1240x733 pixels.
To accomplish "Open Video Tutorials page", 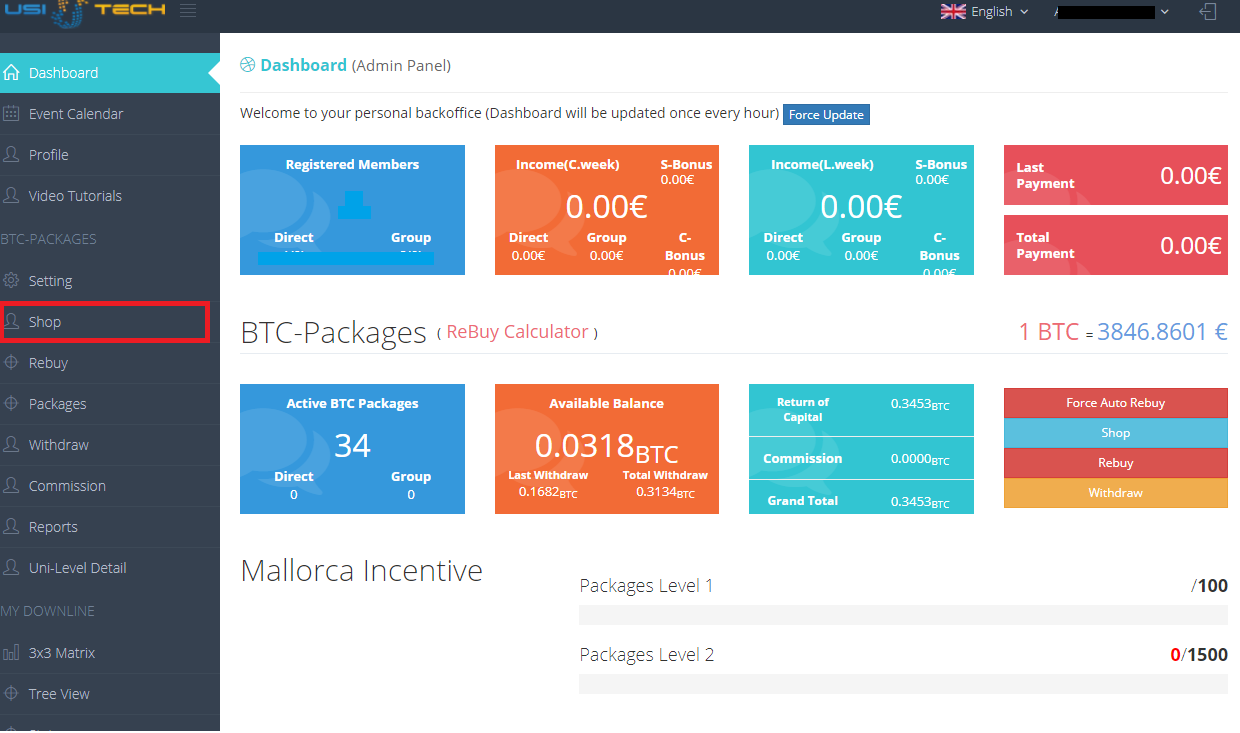I will click(x=110, y=196).
